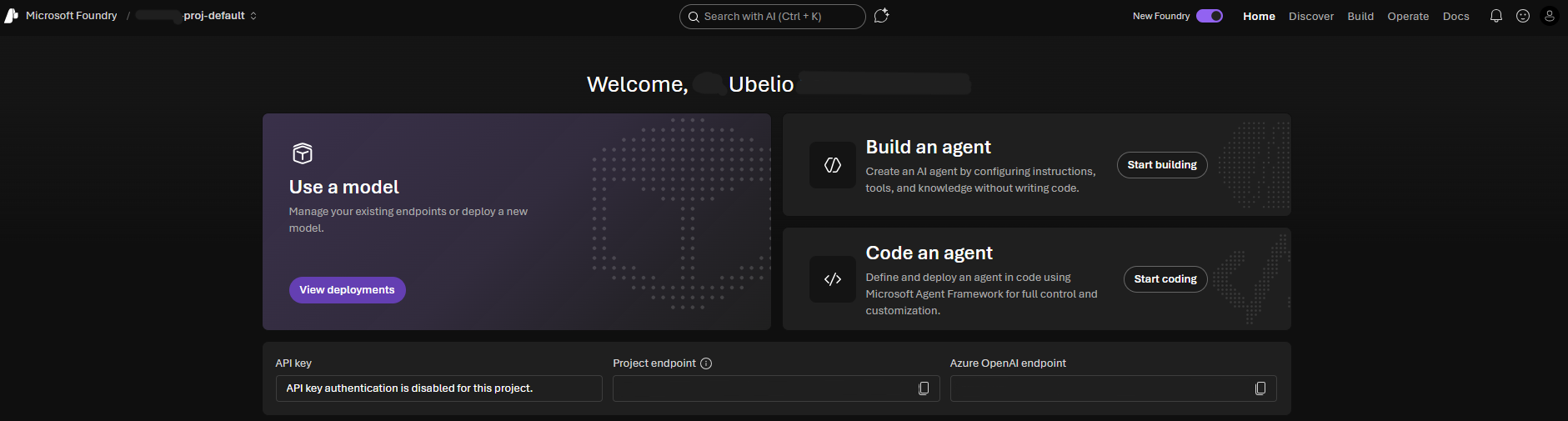
Task: Open the Build tab
Action: click(1360, 16)
